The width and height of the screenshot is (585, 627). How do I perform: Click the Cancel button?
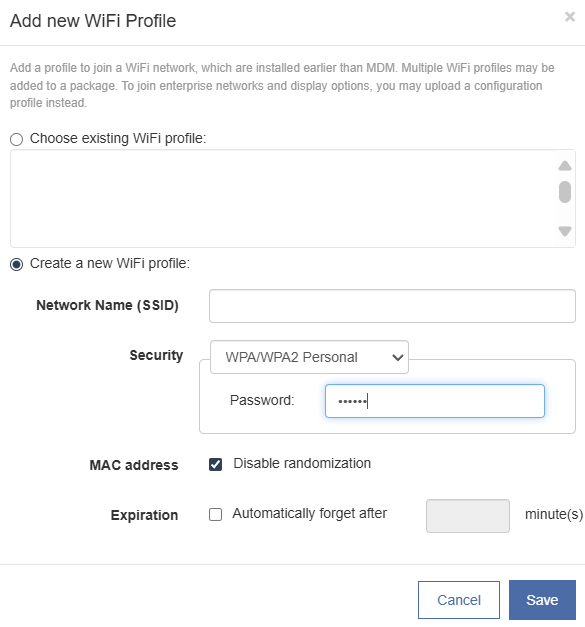pos(459,600)
